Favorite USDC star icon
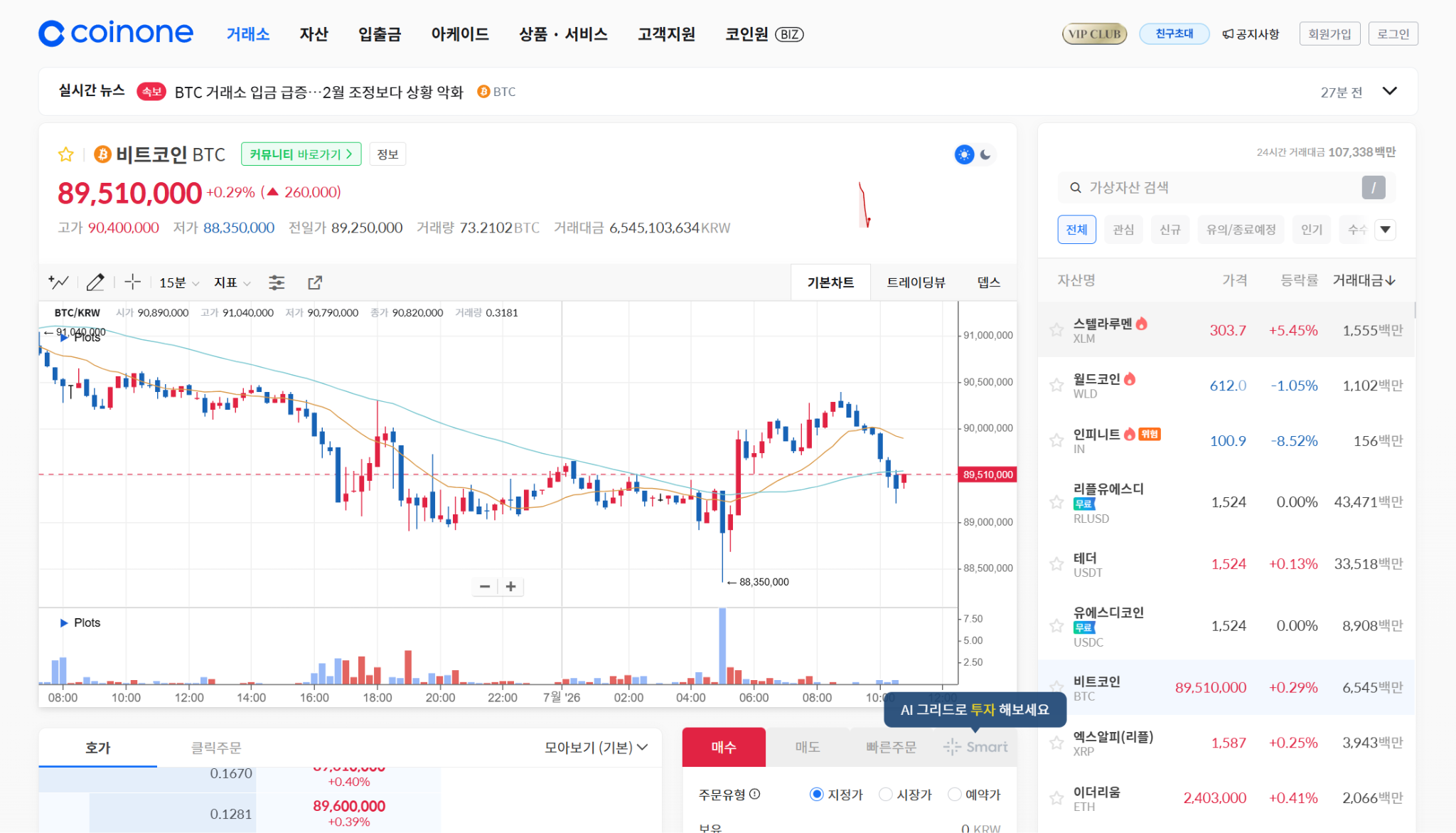The image size is (1456, 833). (1056, 626)
